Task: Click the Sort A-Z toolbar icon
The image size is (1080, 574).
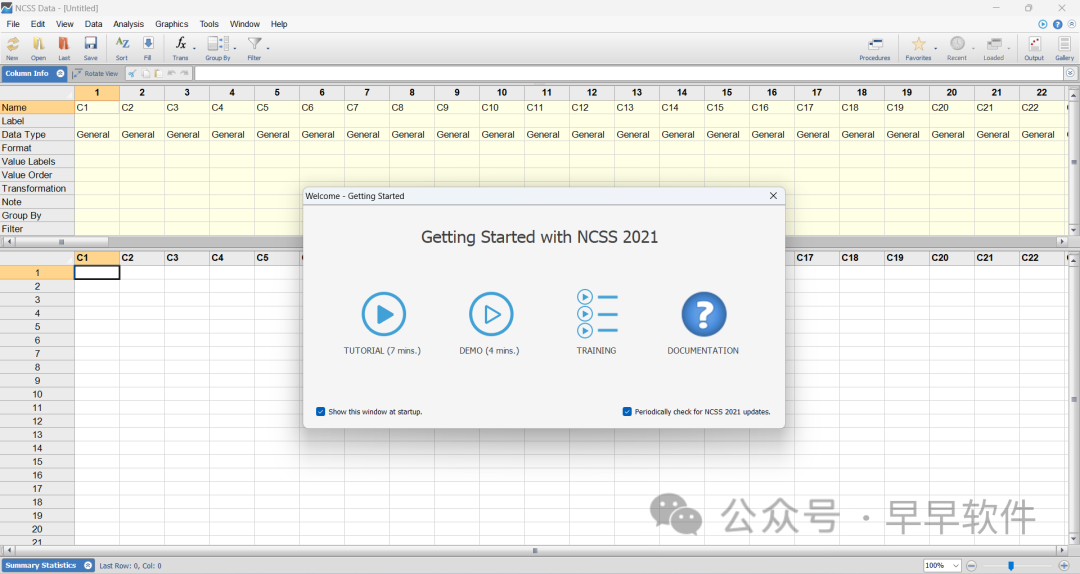Action: pos(122,44)
